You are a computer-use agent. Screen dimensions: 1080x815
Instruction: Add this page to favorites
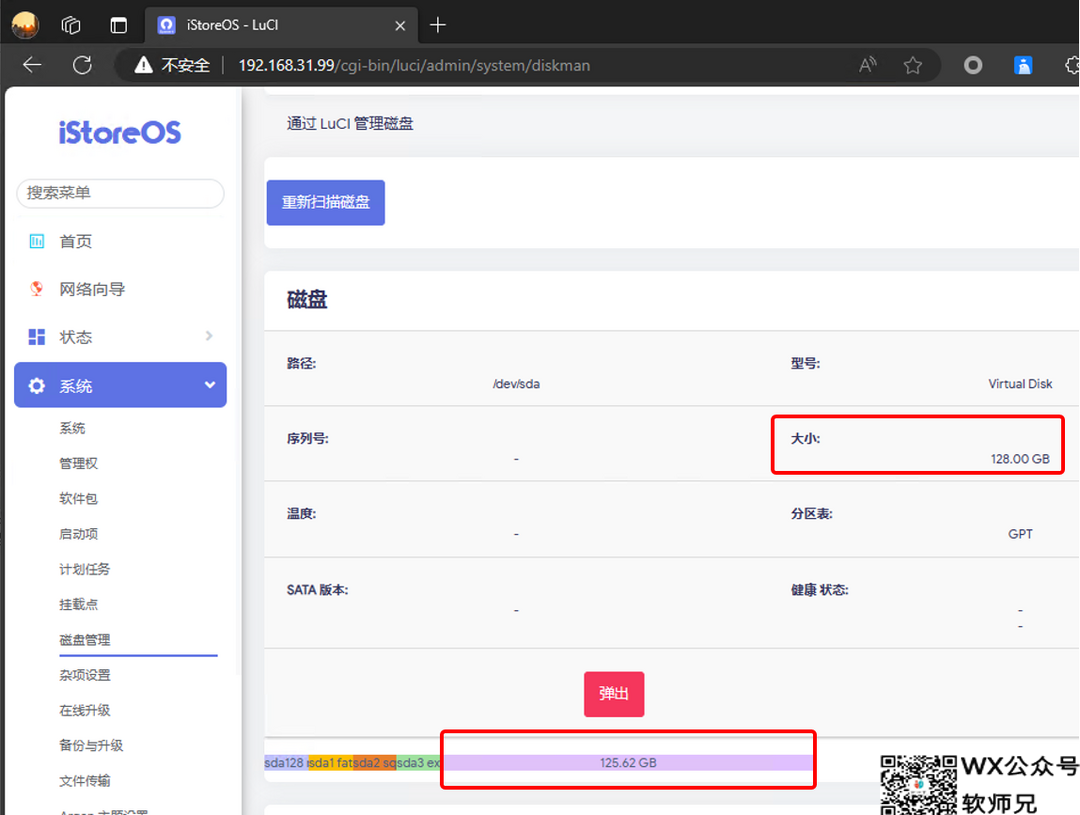tap(913, 65)
